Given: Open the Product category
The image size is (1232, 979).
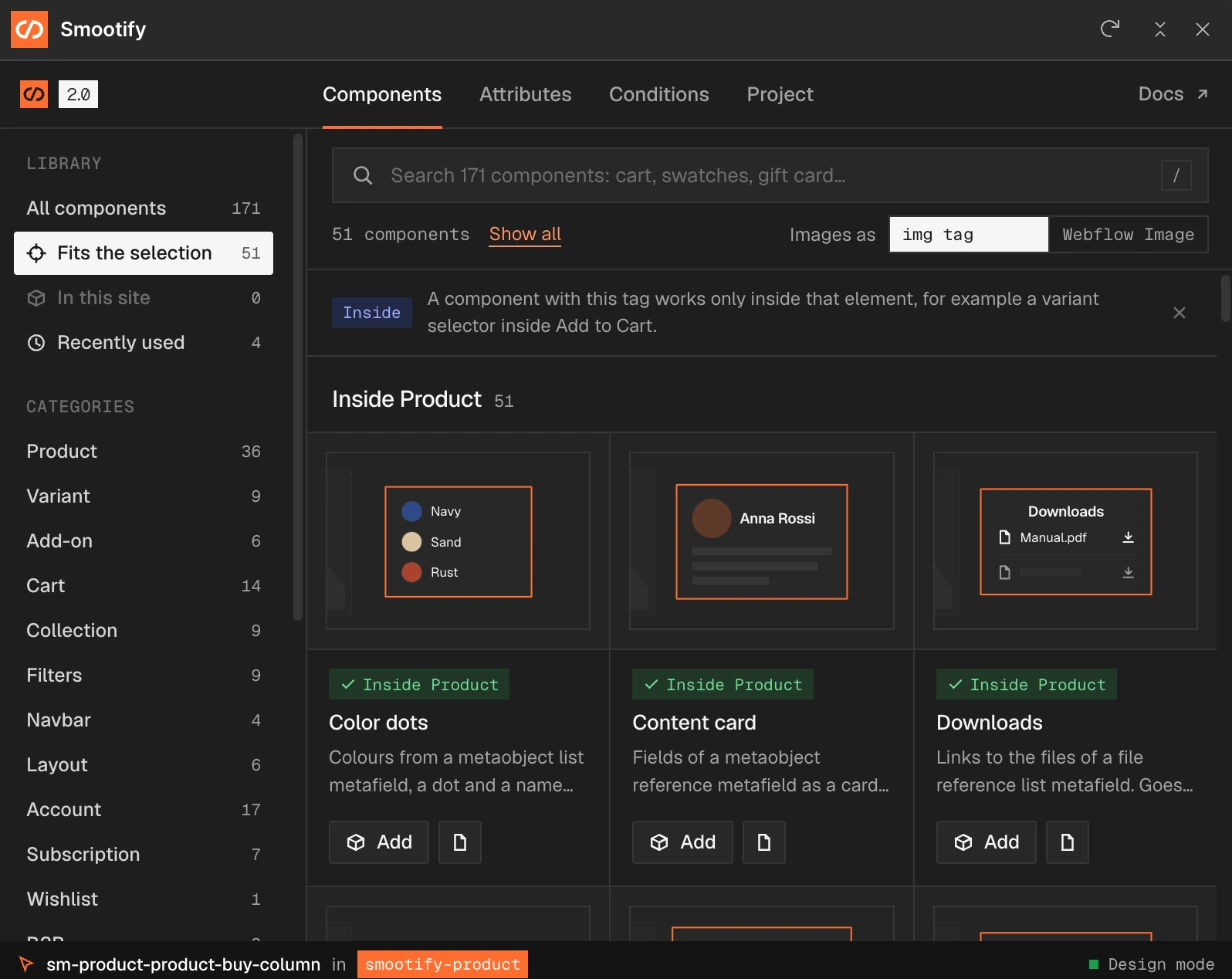Looking at the screenshot, I should tap(143, 451).
